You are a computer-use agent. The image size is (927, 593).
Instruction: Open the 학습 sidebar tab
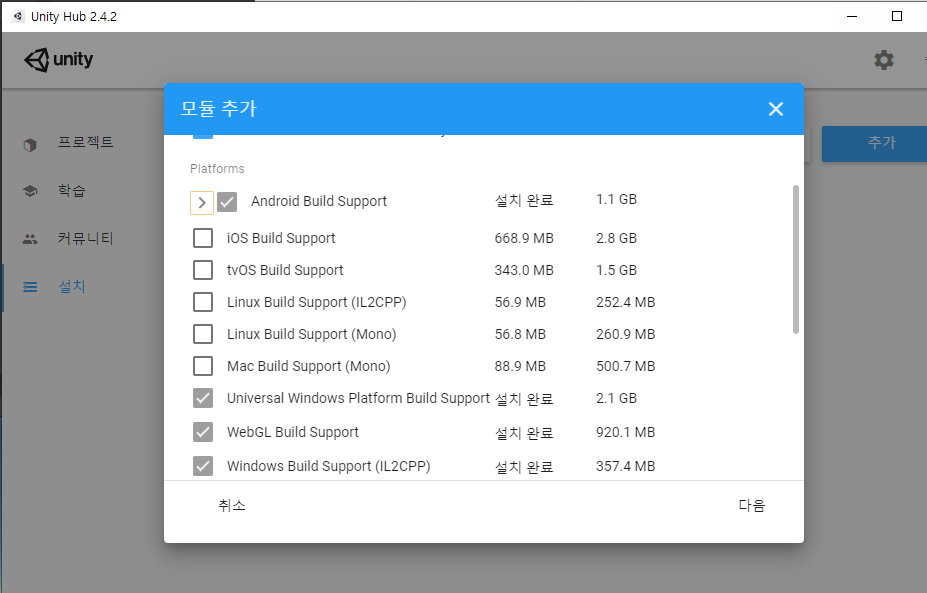coord(83,190)
